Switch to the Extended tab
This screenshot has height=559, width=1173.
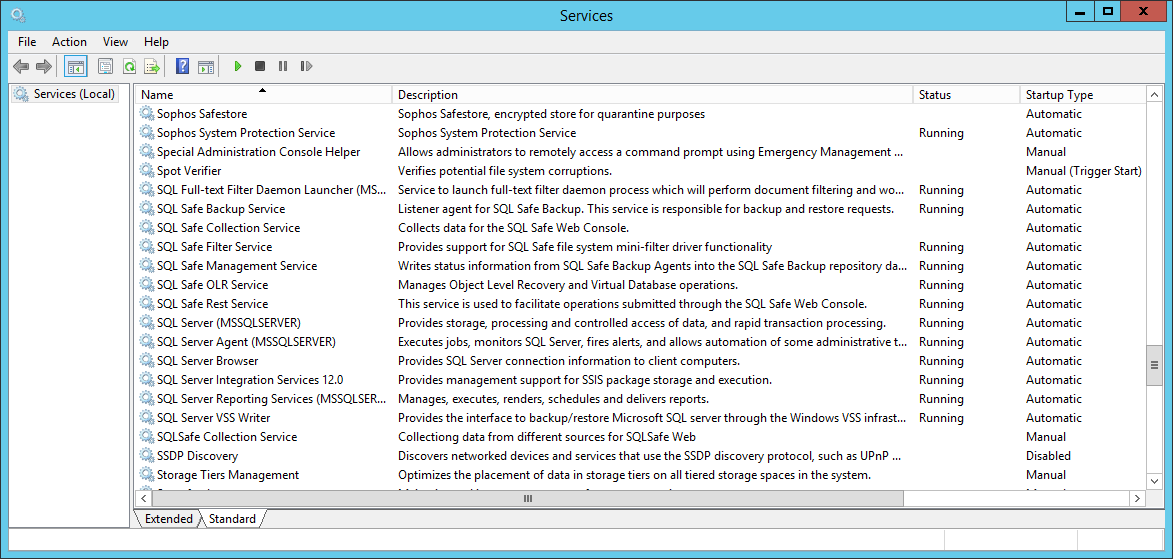coord(168,519)
